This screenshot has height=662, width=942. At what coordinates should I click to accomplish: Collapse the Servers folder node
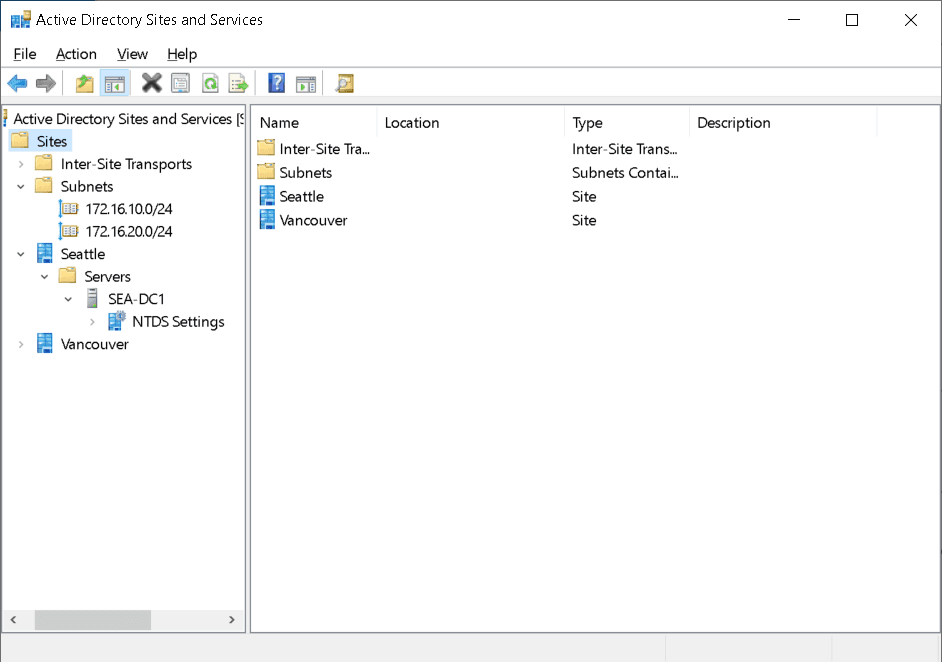pyautogui.click(x=44, y=276)
